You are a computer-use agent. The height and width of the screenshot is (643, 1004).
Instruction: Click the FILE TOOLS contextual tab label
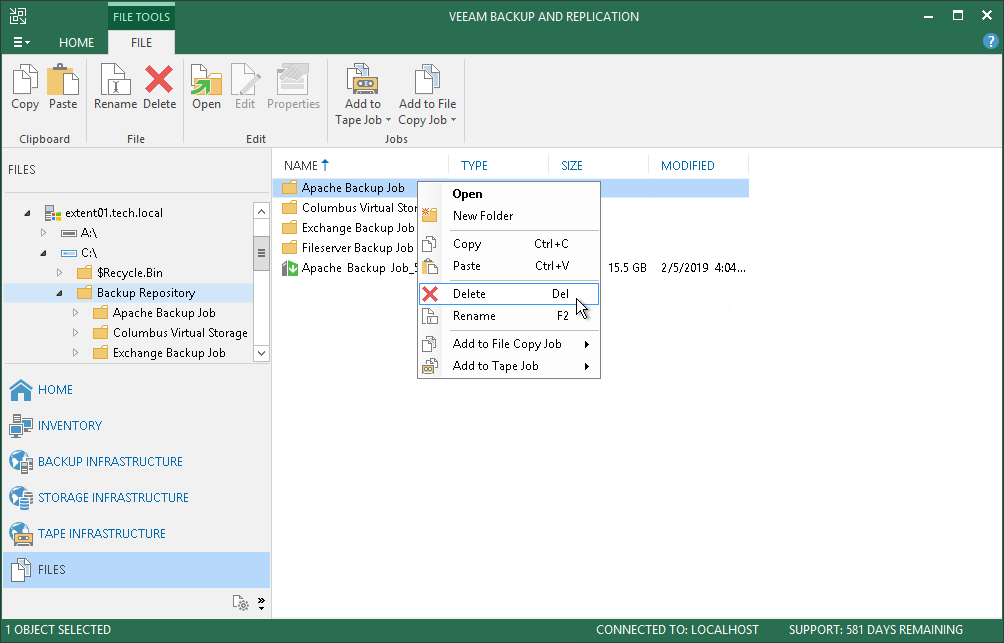coord(142,17)
